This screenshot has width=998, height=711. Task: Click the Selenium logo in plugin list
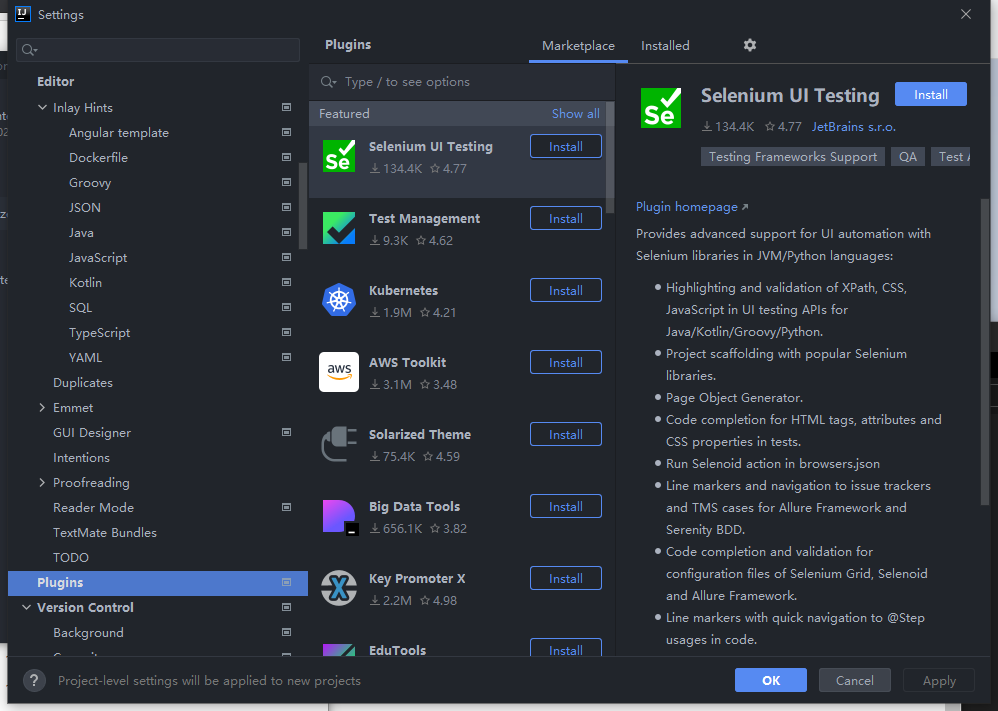(339, 157)
